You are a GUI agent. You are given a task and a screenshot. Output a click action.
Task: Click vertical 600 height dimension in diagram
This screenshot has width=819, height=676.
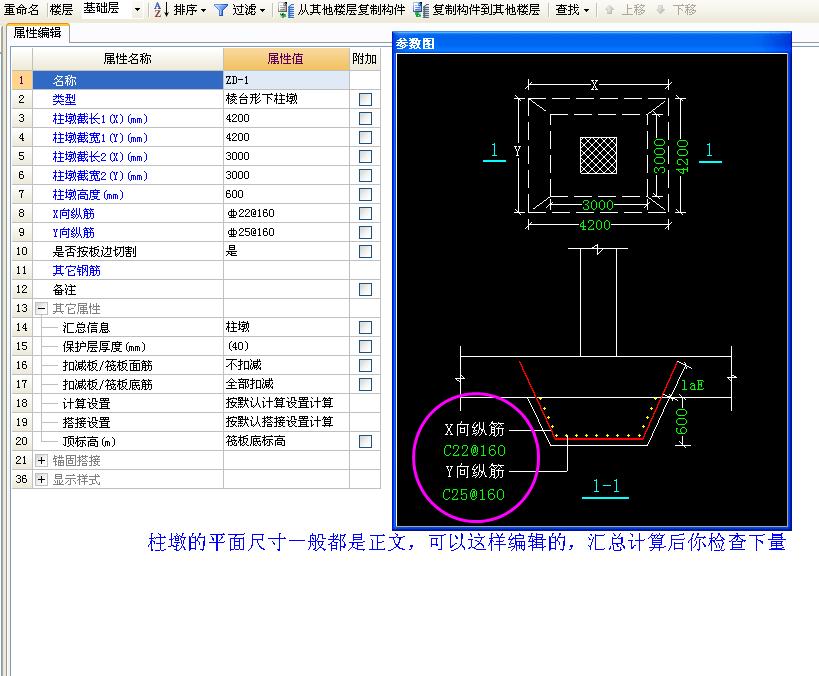click(x=682, y=422)
